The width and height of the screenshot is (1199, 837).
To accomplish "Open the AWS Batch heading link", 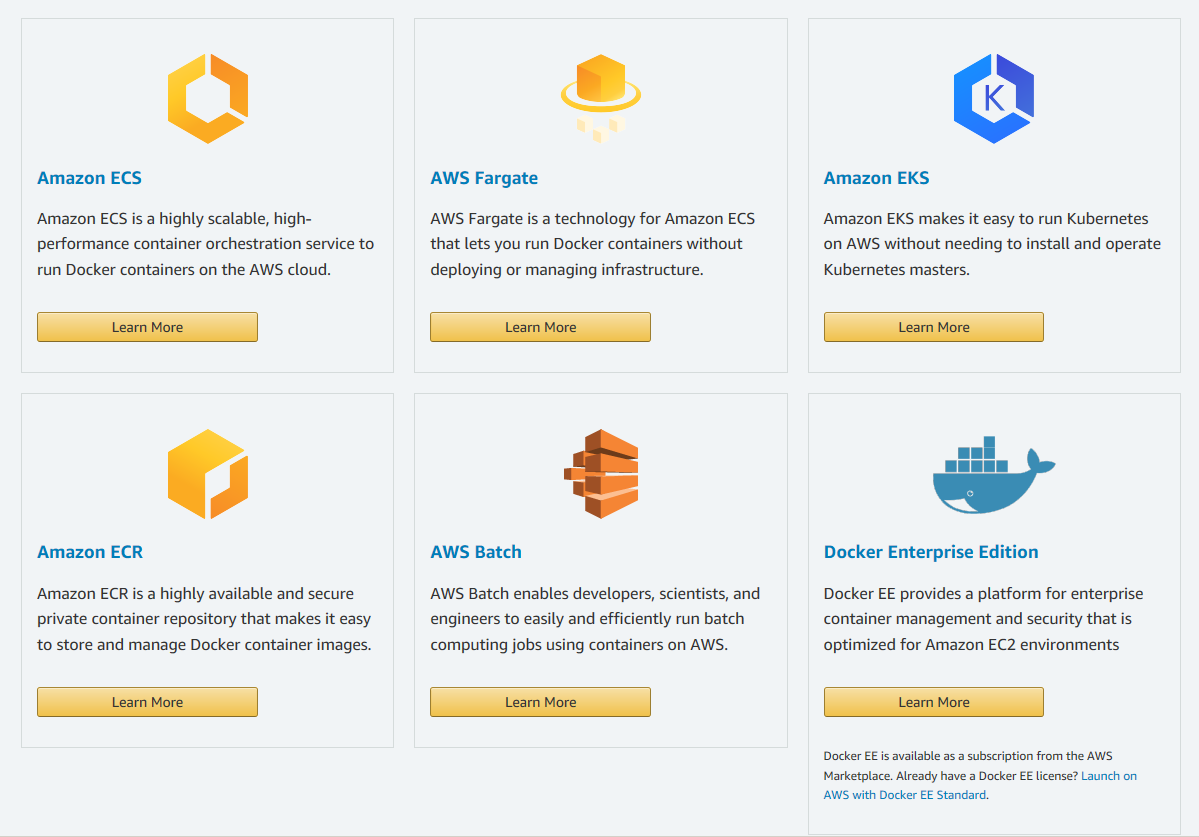I will point(476,552).
